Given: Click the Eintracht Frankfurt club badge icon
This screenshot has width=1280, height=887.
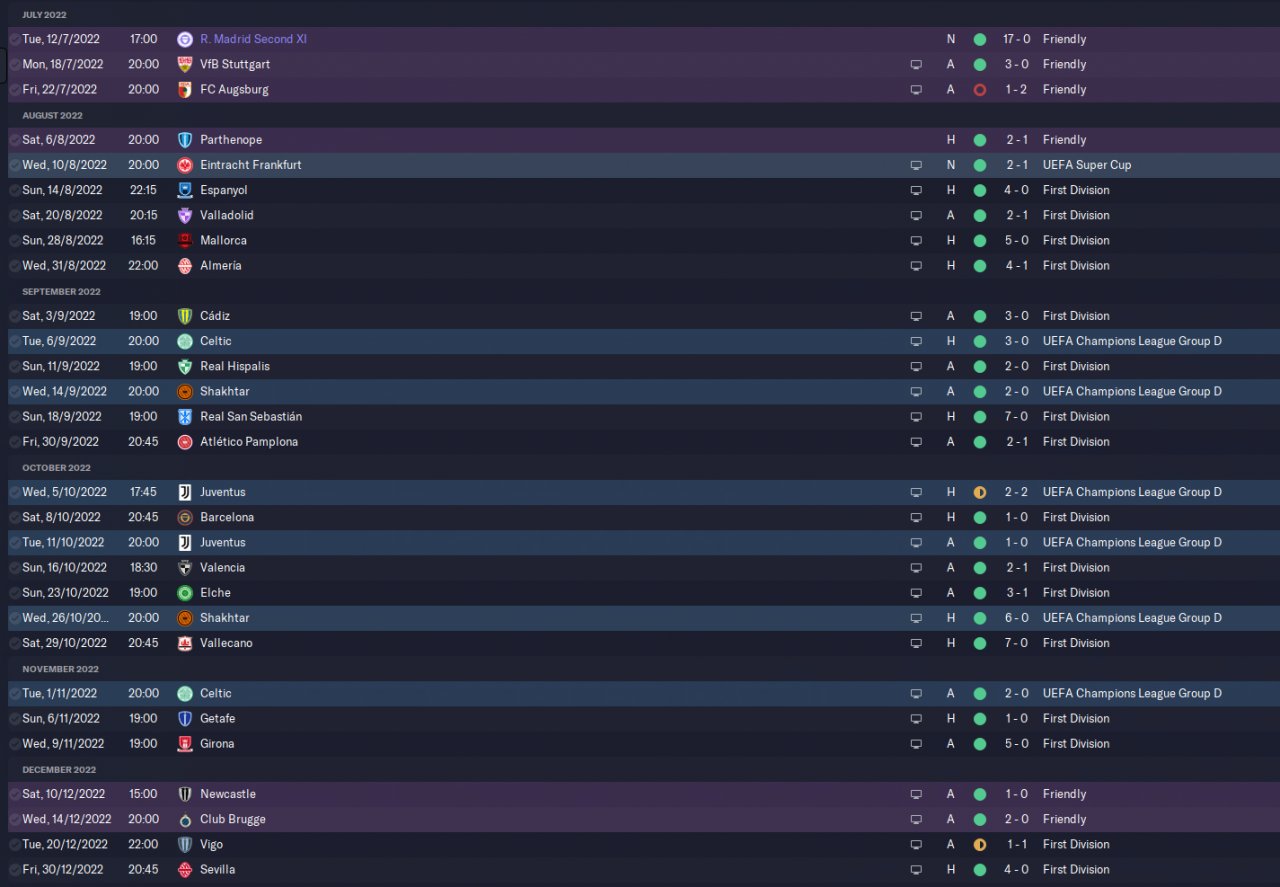Looking at the screenshot, I should (x=184, y=165).
